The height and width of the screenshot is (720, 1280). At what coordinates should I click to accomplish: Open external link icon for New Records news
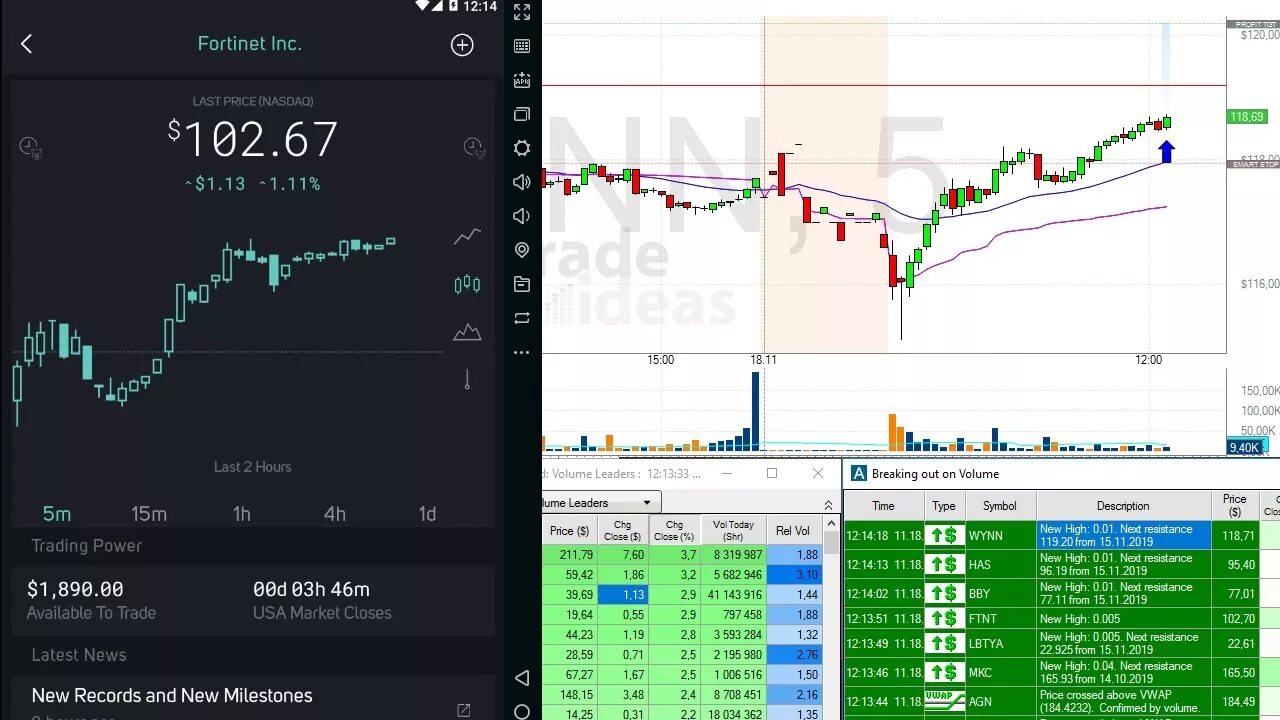(x=464, y=710)
